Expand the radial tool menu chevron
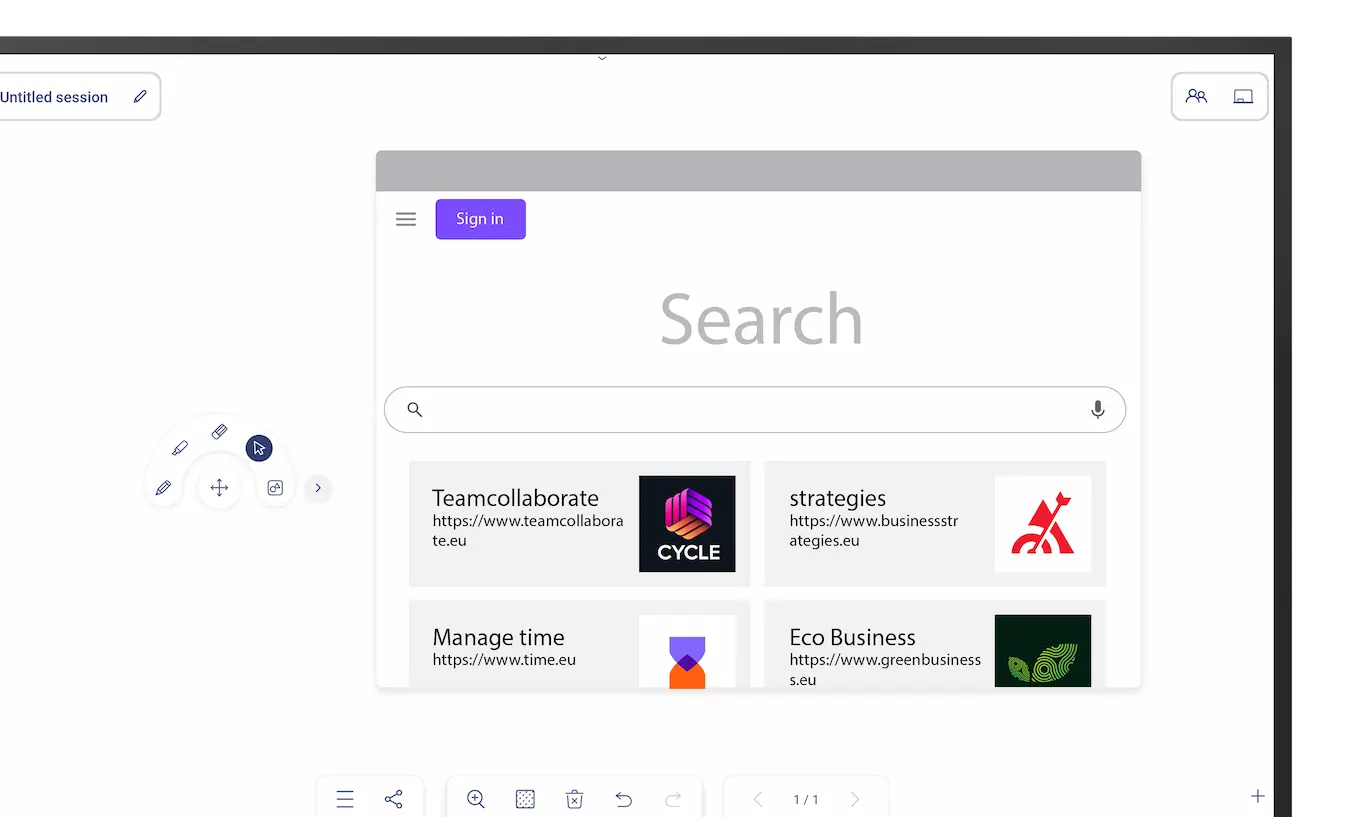This screenshot has width=1353, height=817. pos(318,488)
